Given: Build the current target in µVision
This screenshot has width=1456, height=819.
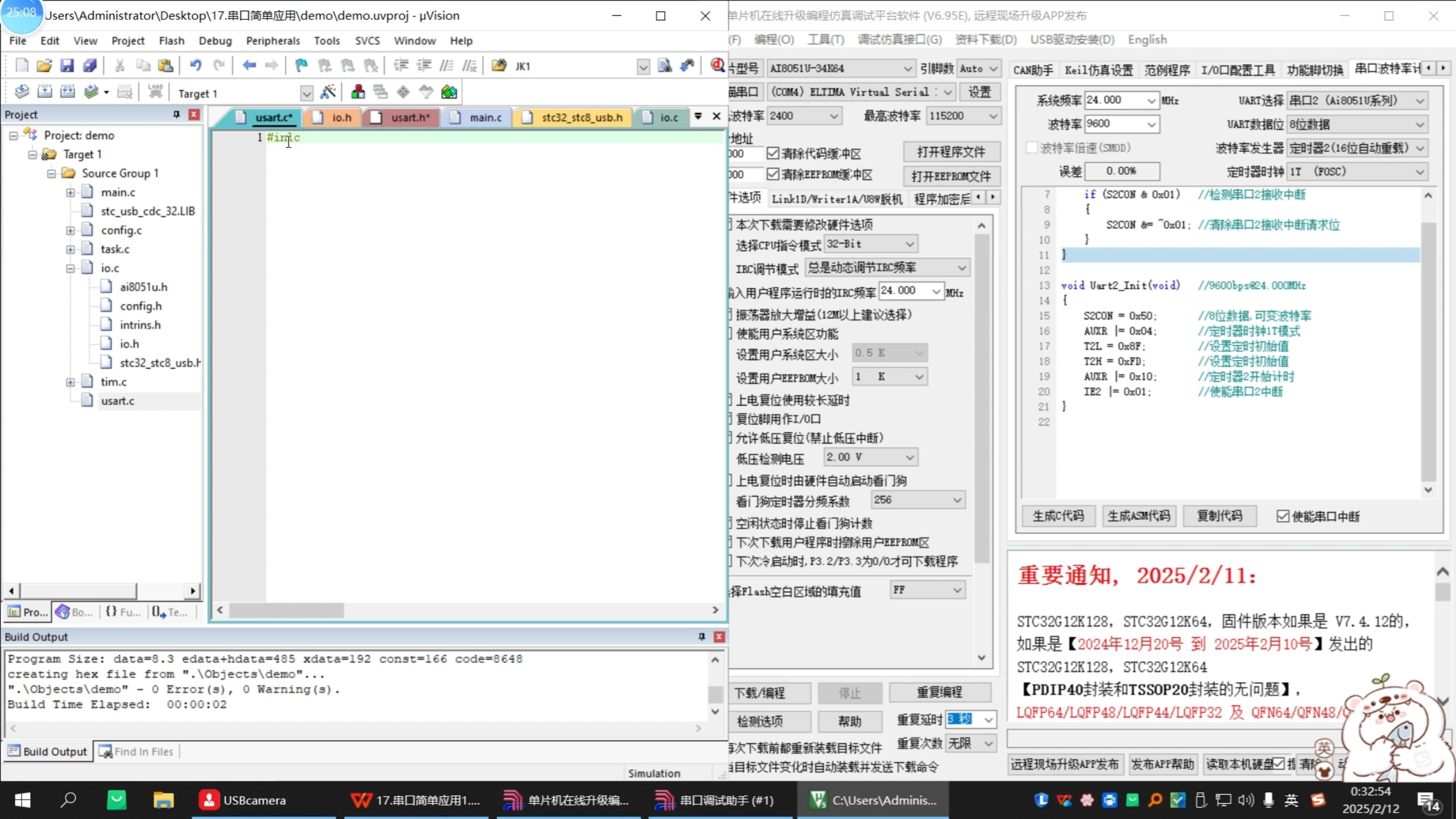Looking at the screenshot, I should [x=44, y=91].
